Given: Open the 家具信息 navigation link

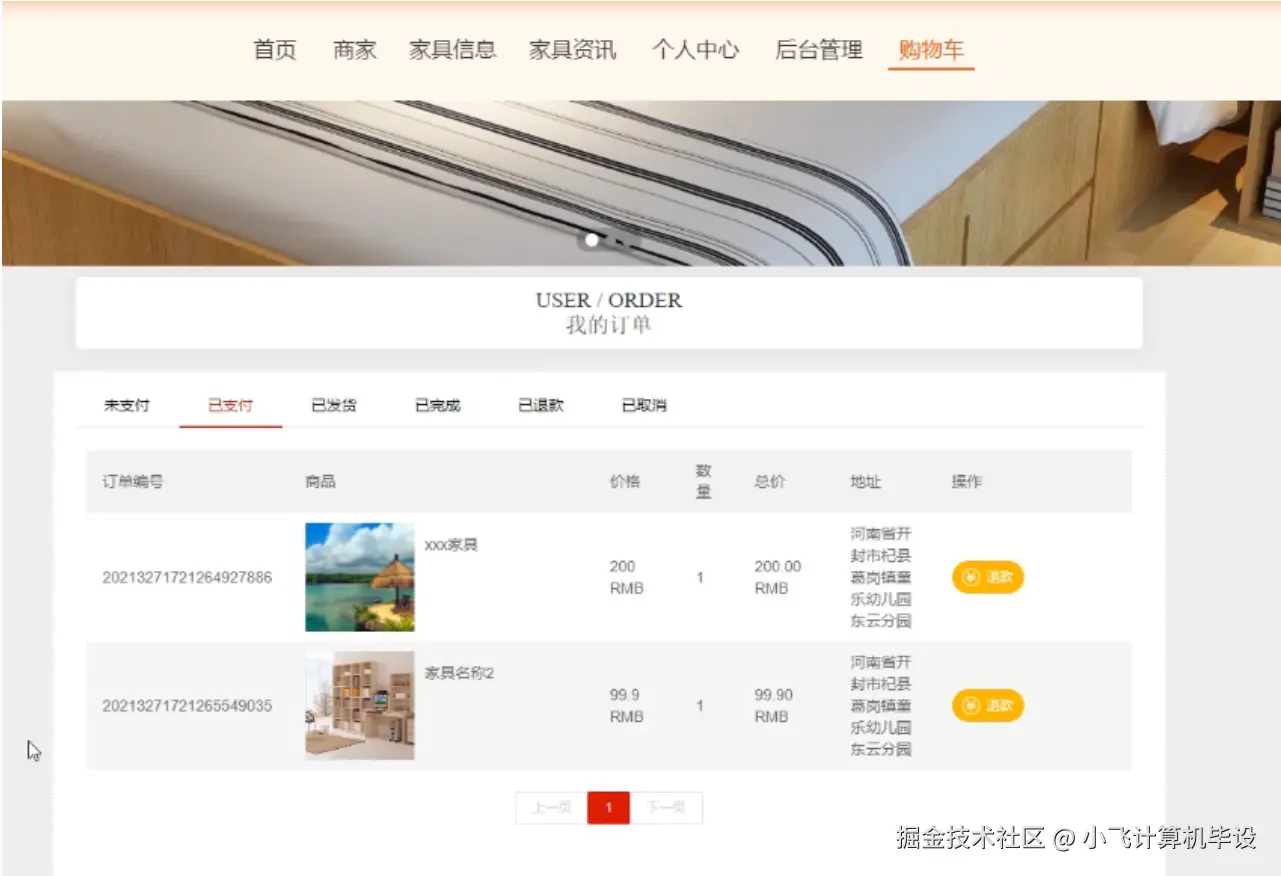Looking at the screenshot, I should coord(453,50).
